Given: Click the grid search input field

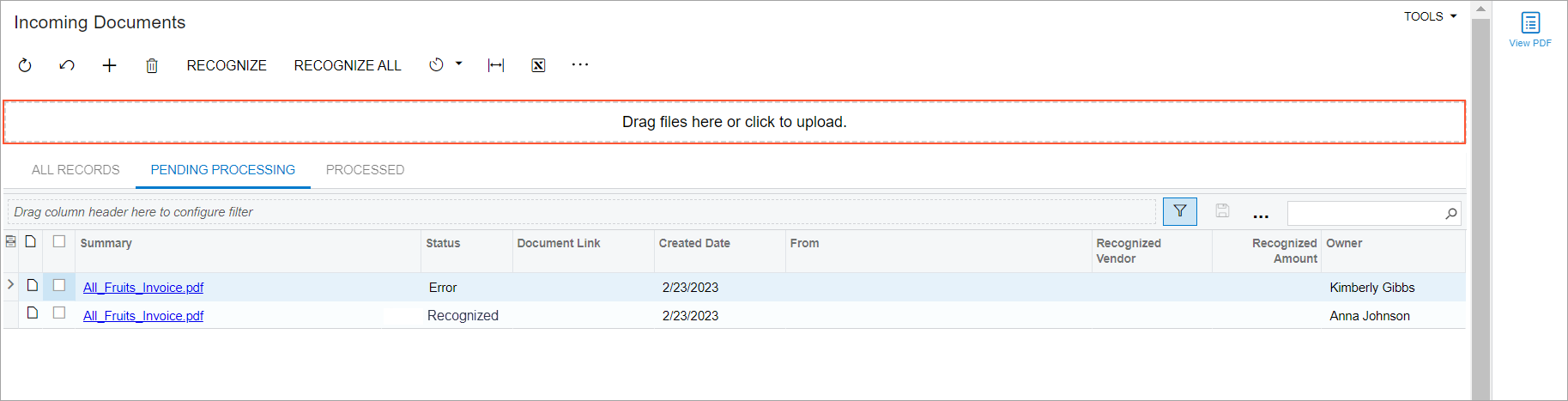Looking at the screenshot, I should point(1365,213).
